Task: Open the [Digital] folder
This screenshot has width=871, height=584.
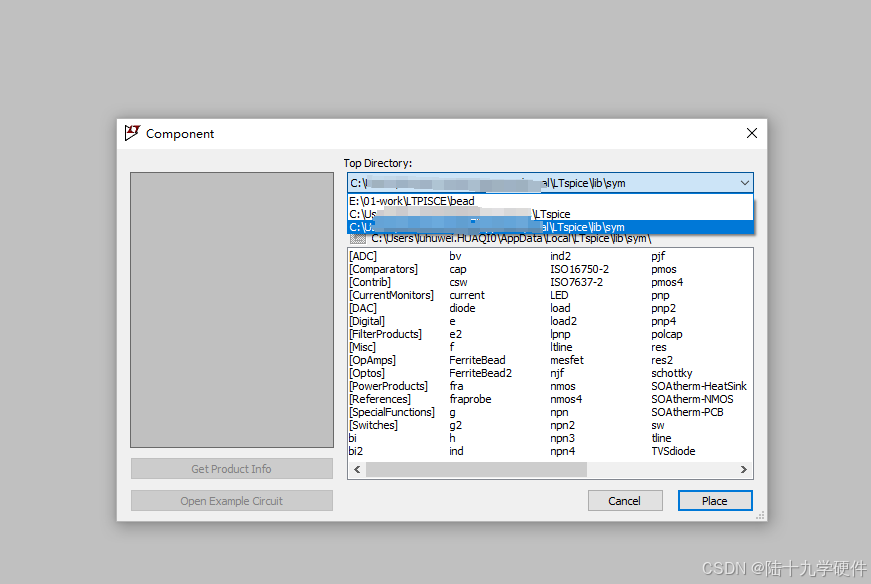Action: (367, 321)
